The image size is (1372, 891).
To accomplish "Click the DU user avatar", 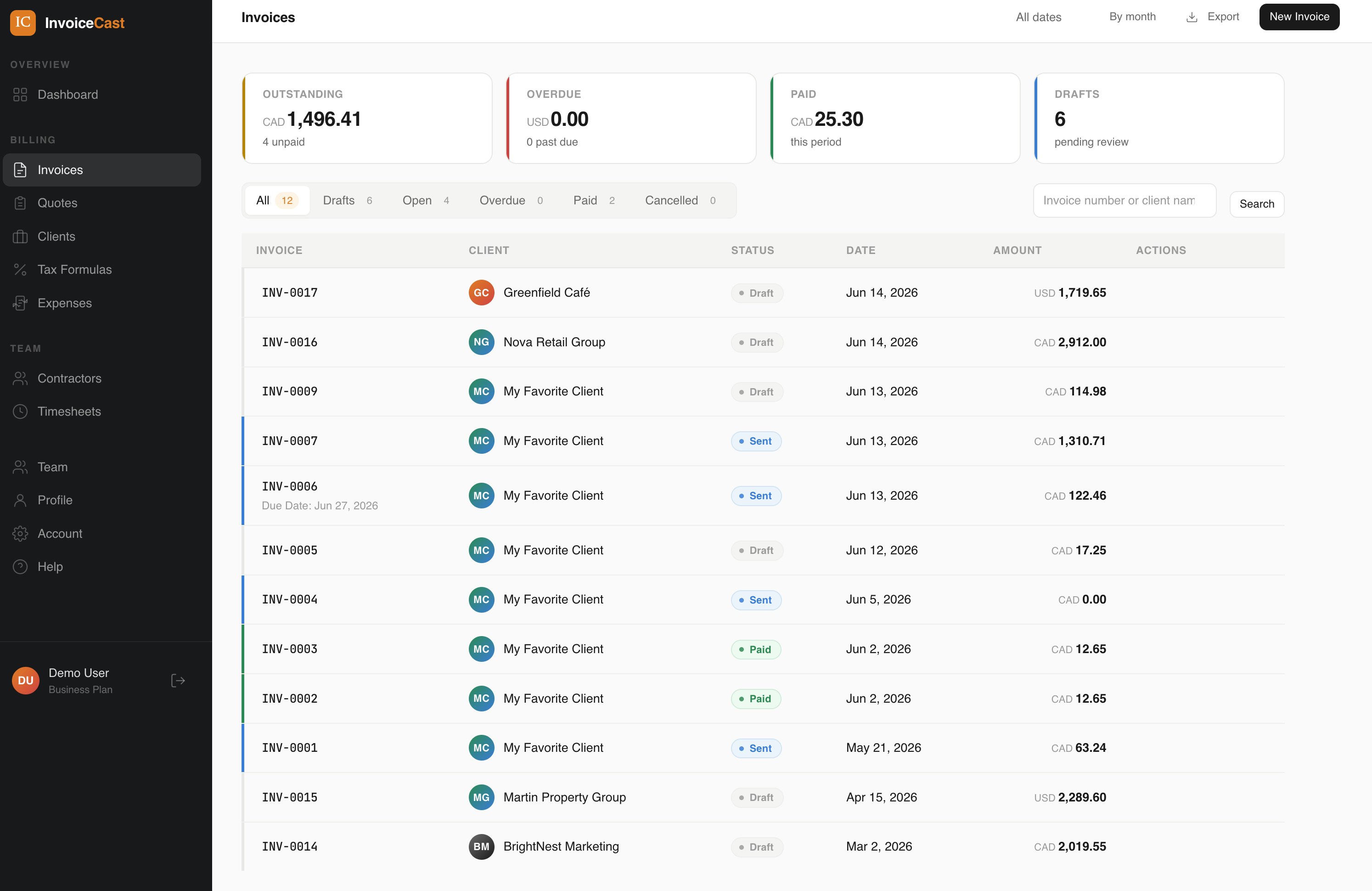I will (25, 681).
